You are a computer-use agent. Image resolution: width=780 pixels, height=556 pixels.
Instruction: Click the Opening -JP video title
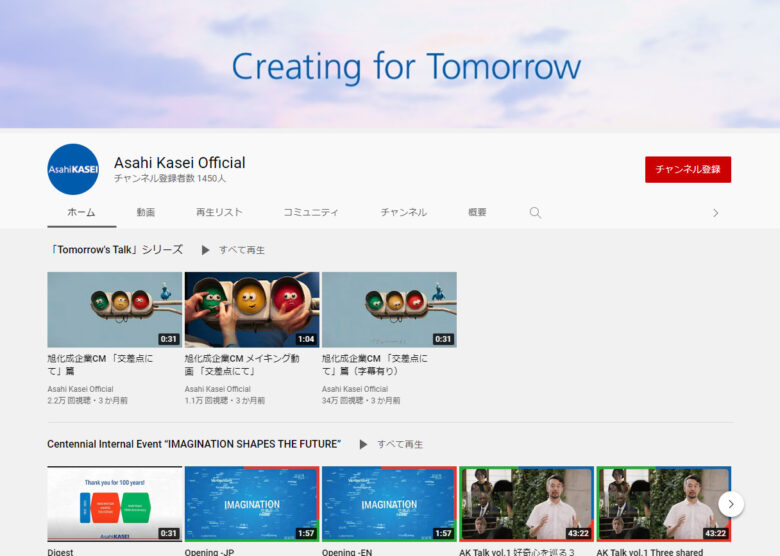pos(209,552)
